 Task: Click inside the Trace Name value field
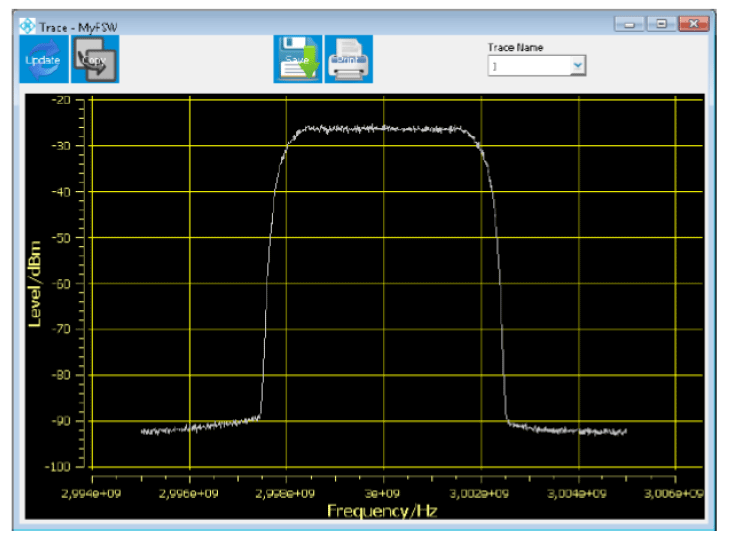(528, 66)
